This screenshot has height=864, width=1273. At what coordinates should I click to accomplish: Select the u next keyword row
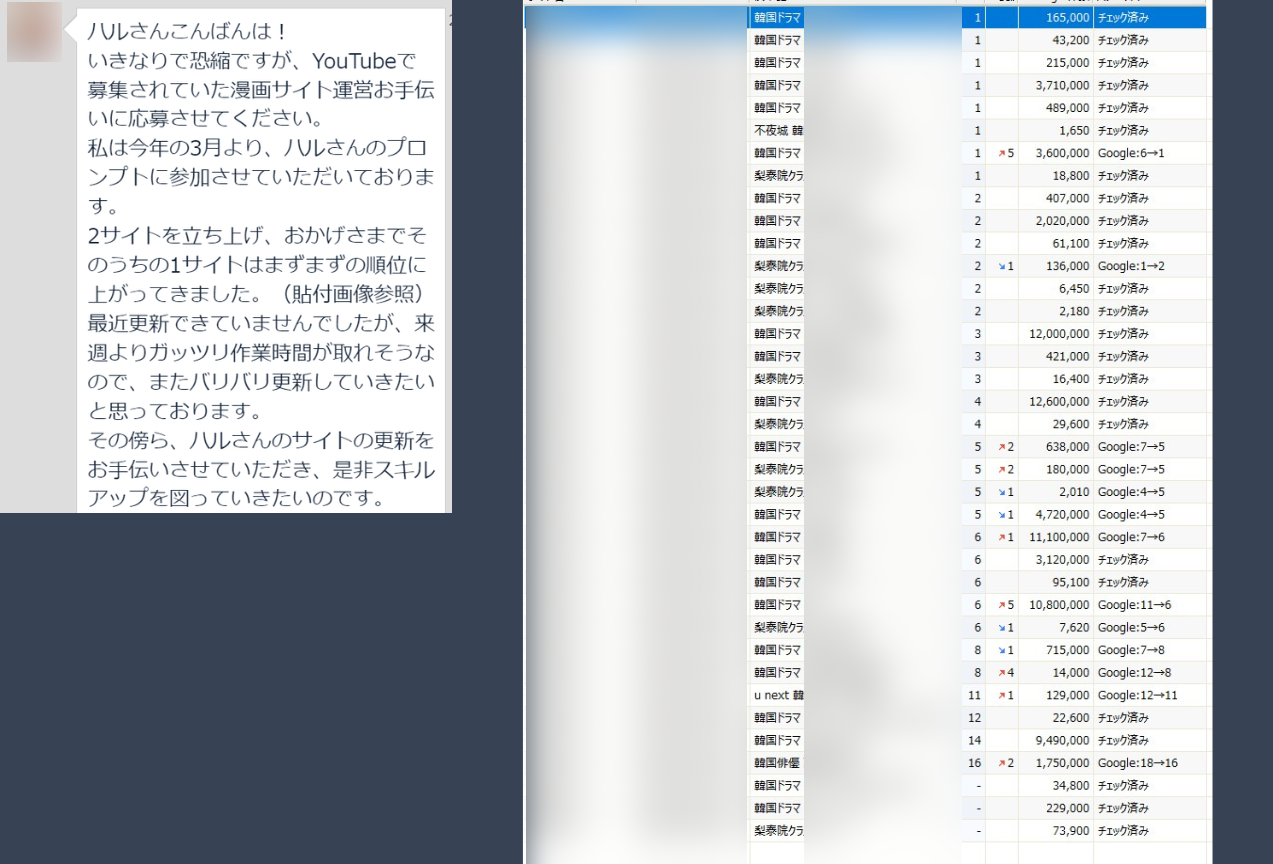pos(778,695)
